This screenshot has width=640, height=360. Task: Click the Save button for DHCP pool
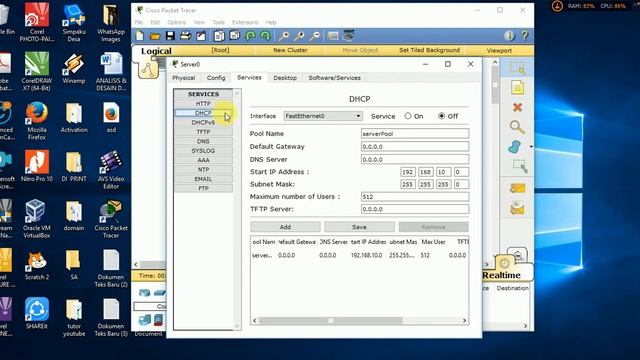(x=359, y=227)
